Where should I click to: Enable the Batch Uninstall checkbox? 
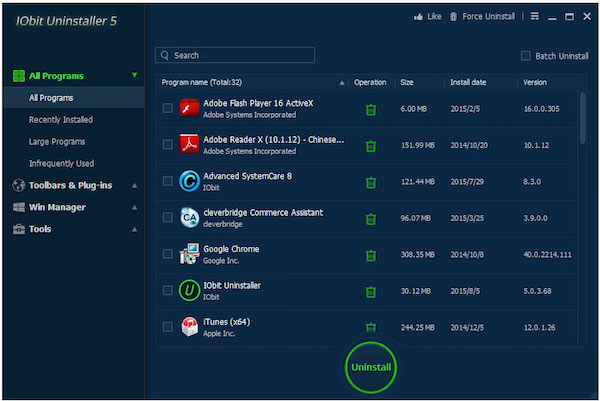tap(525, 56)
